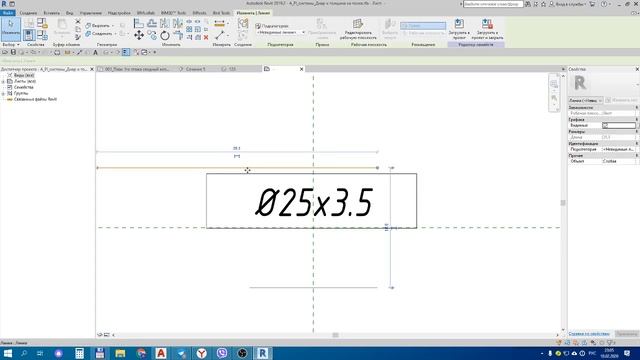Open Viber from the taskbar
This screenshot has width=640, height=360.
coord(222,353)
